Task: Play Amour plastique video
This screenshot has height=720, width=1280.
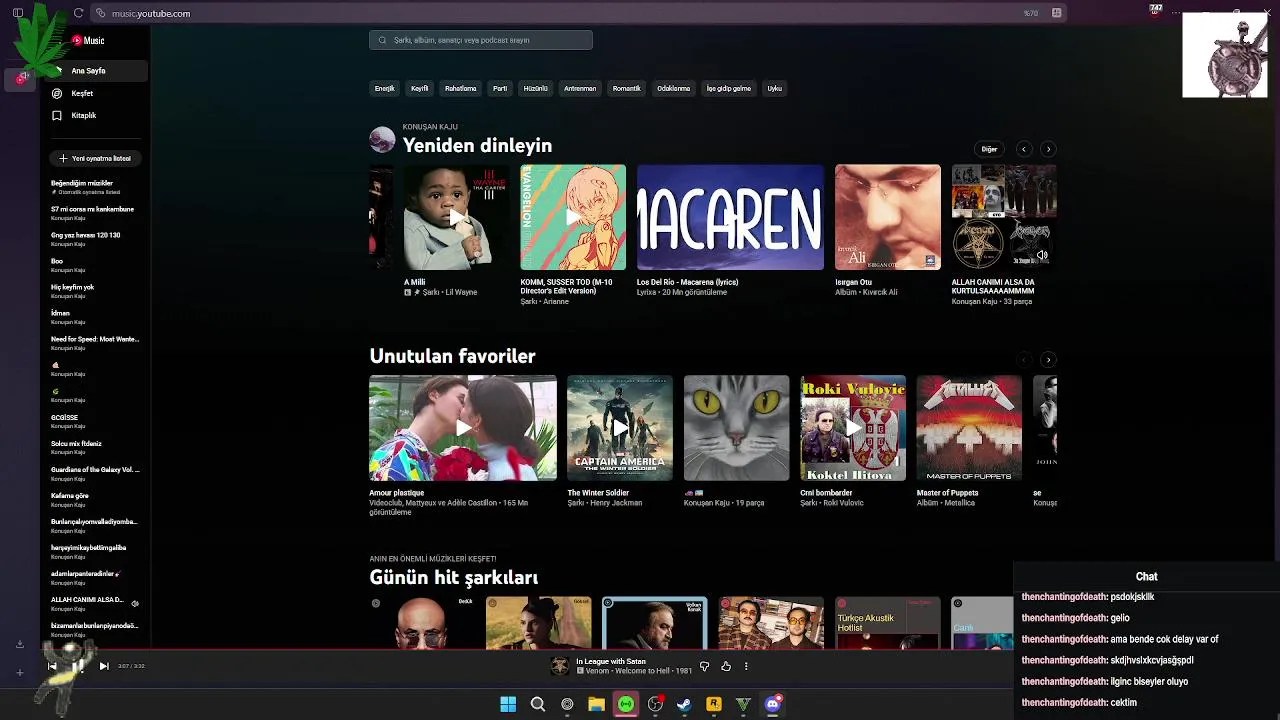Action: pyautogui.click(x=463, y=428)
